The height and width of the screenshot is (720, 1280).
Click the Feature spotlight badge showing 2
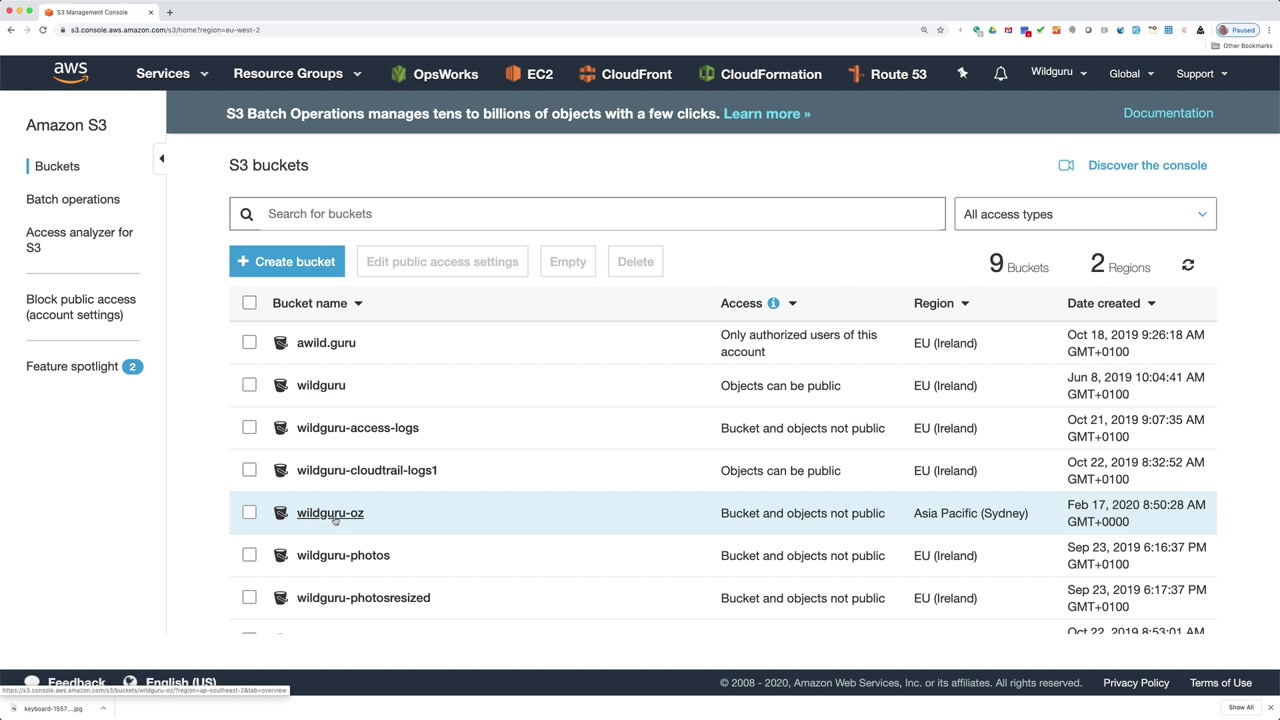(132, 366)
